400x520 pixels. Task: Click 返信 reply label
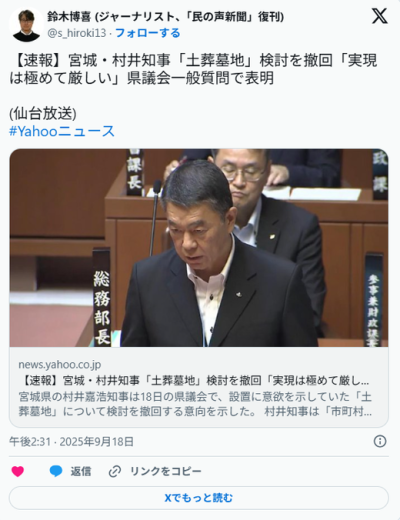[x=81, y=471]
